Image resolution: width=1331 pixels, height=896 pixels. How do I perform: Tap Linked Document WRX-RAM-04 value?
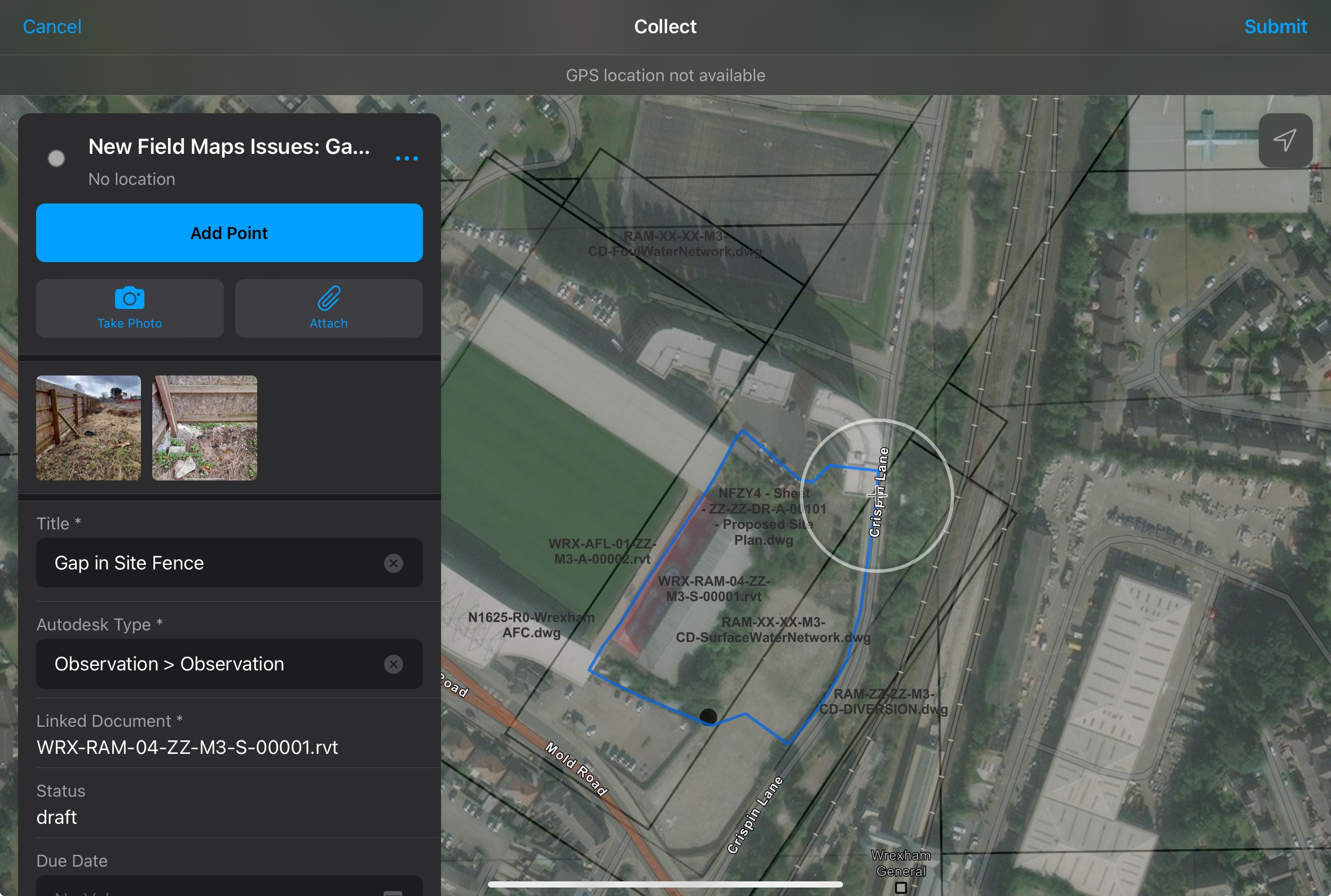(x=187, y=748)
